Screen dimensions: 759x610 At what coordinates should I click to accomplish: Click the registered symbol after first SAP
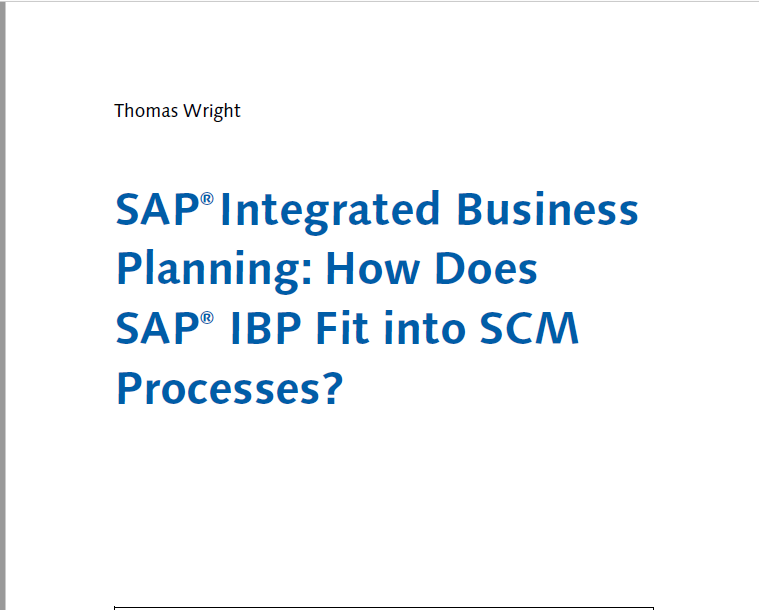click(207, 199)
